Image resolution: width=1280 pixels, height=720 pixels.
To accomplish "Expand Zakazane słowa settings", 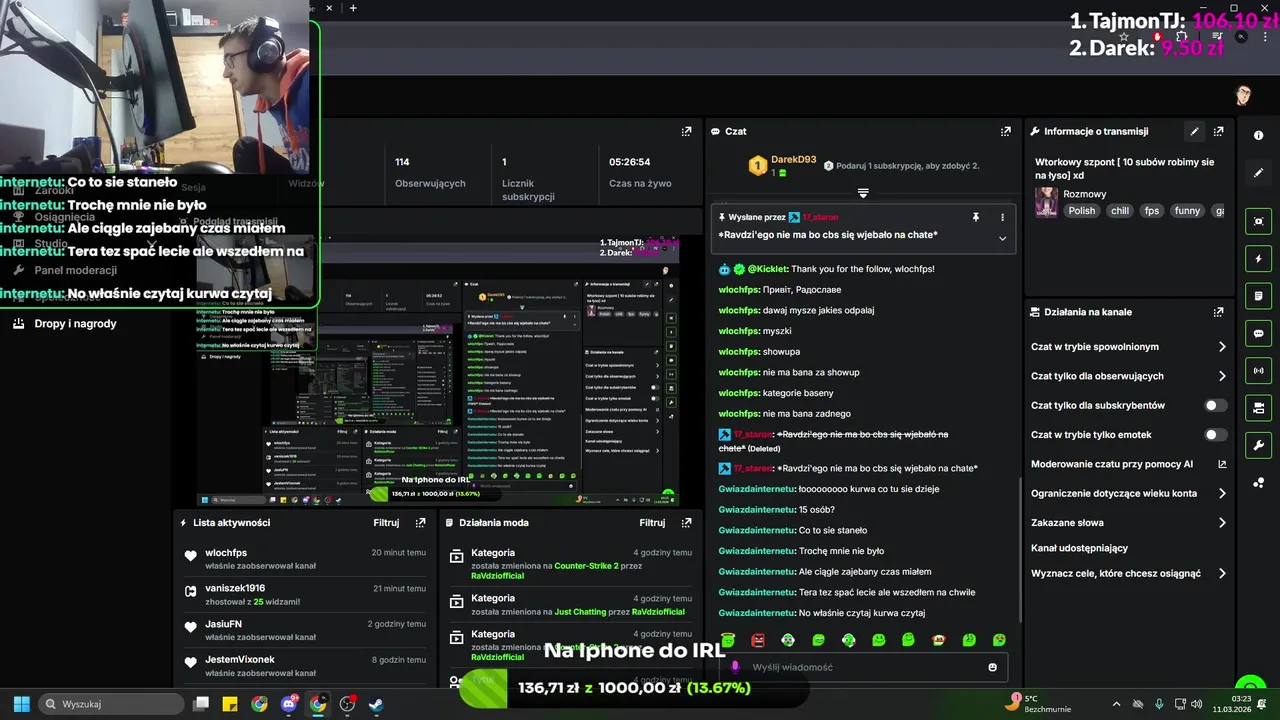I will [x=1222, y=523].
